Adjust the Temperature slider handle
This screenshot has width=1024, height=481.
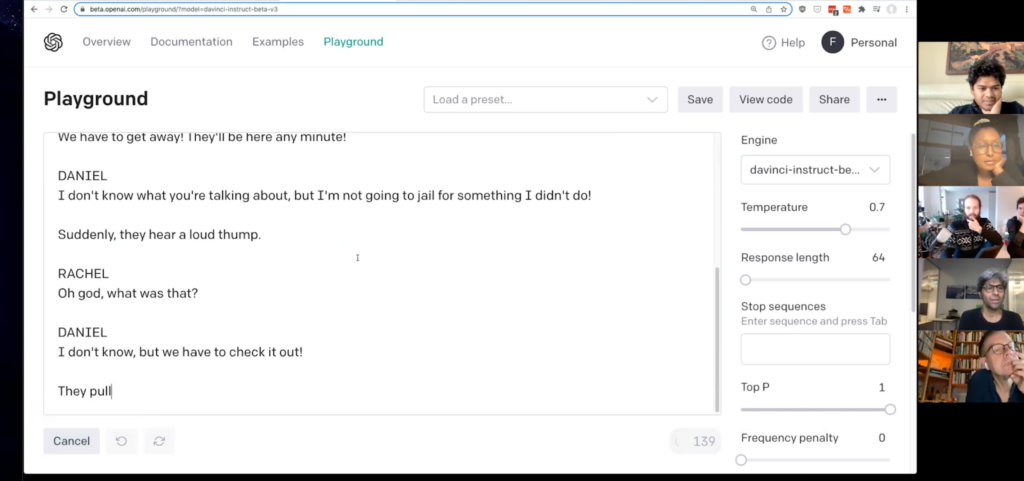pos(846,229)
